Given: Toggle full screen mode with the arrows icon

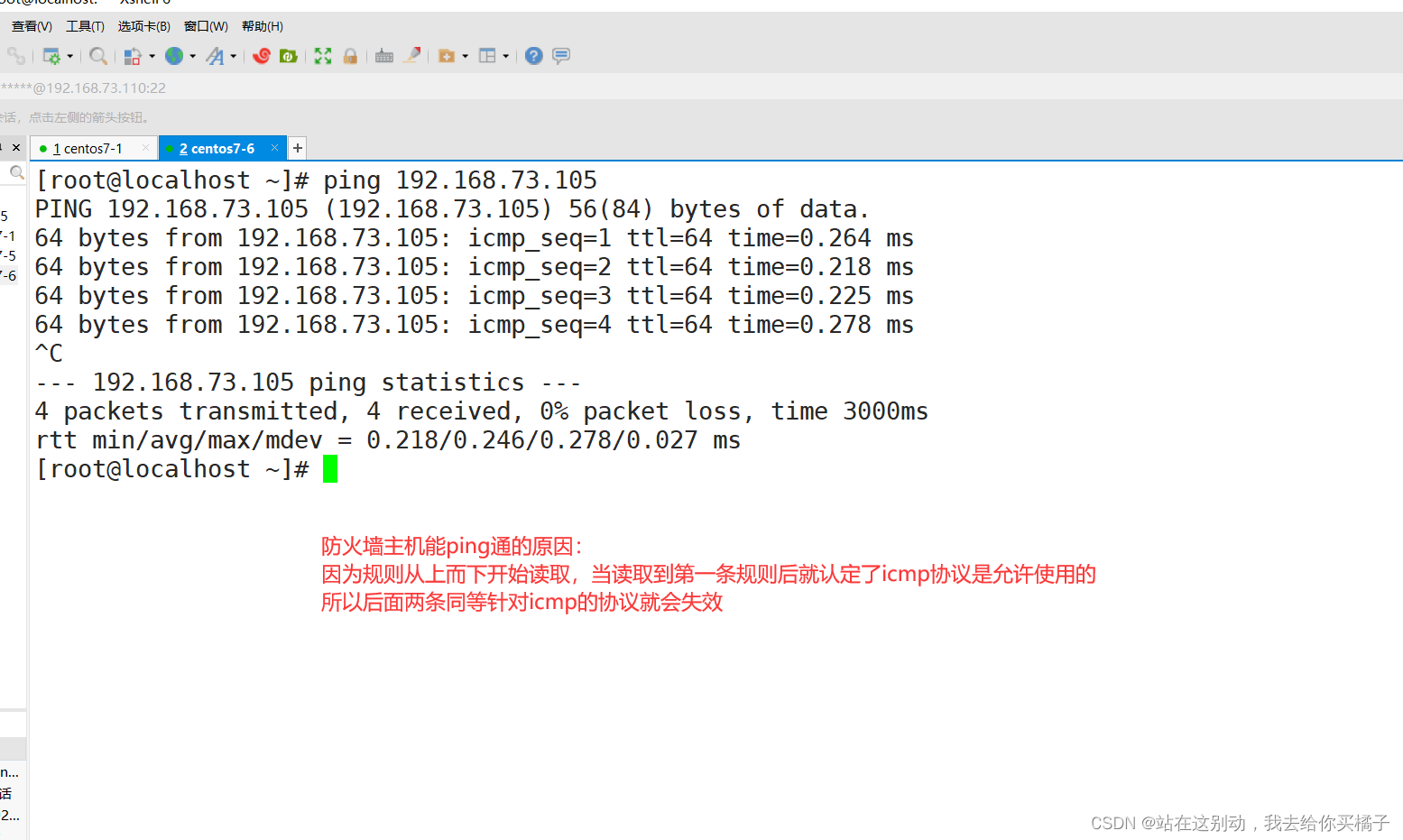Looking at the screenshot, I should click(322, 55).
